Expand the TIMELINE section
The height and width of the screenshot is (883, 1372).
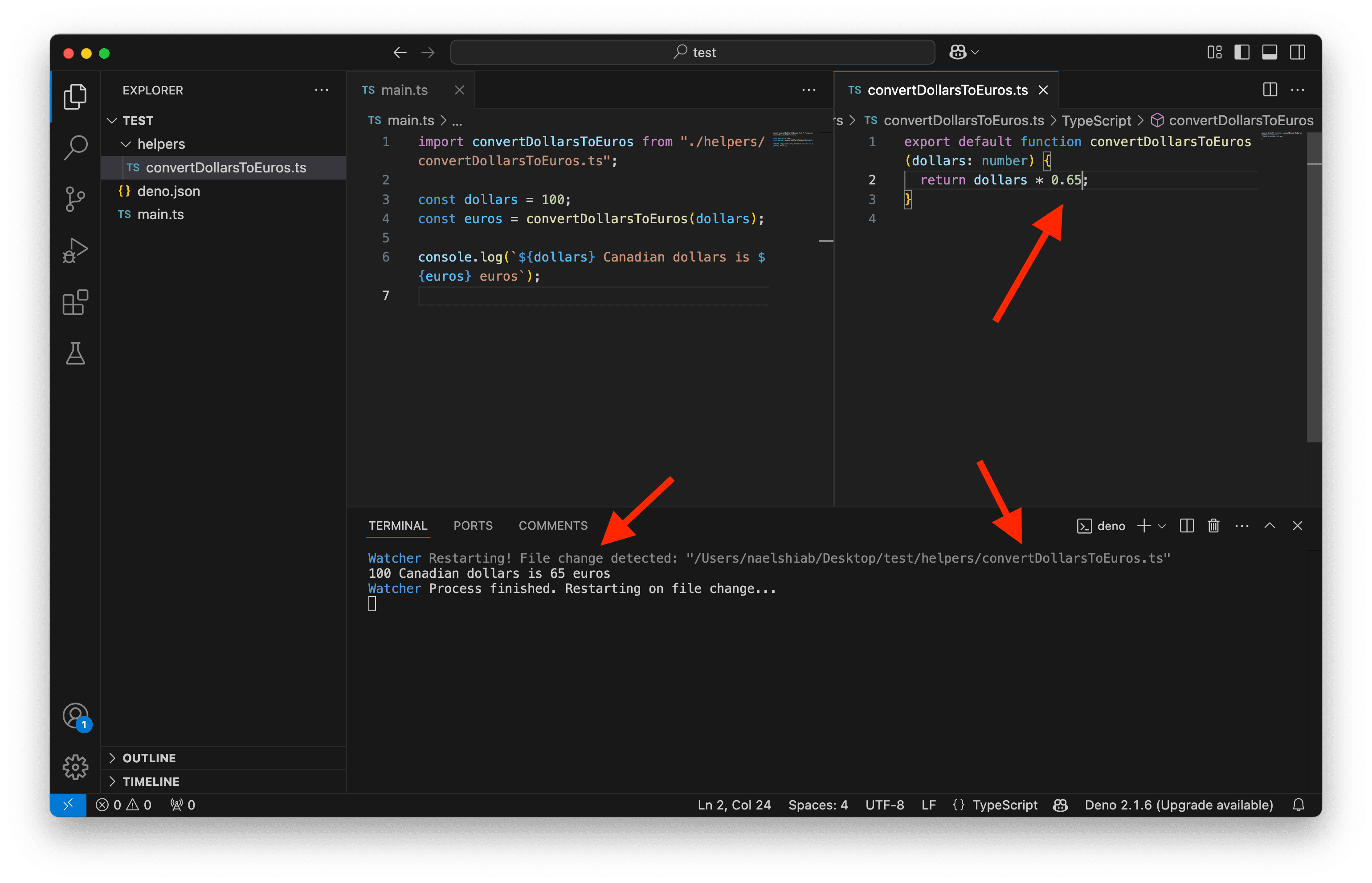pyautogui.click(x=224, y=781)
